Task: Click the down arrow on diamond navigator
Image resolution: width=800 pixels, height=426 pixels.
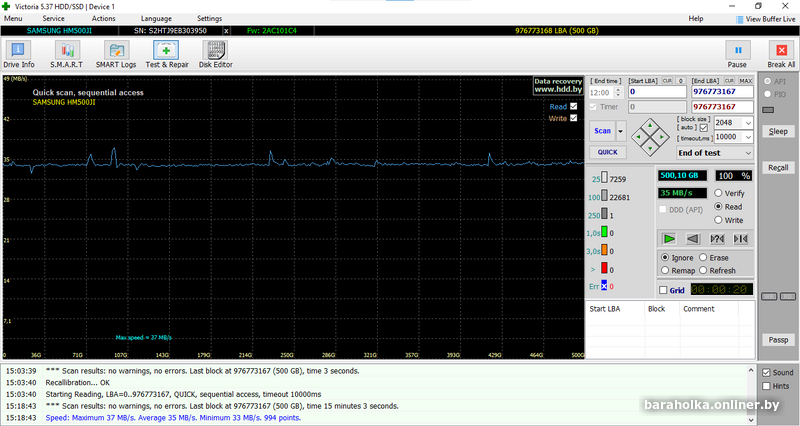Action: pos(650,148)
